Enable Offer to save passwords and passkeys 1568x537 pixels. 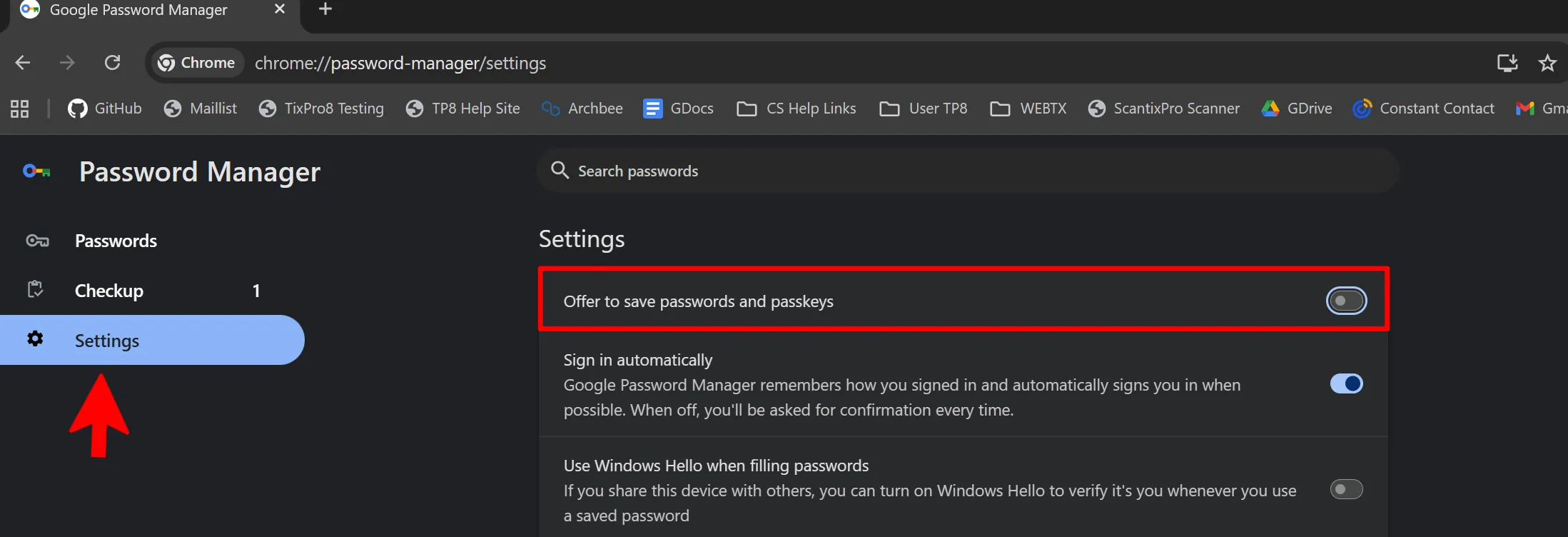coord(1346,301)
